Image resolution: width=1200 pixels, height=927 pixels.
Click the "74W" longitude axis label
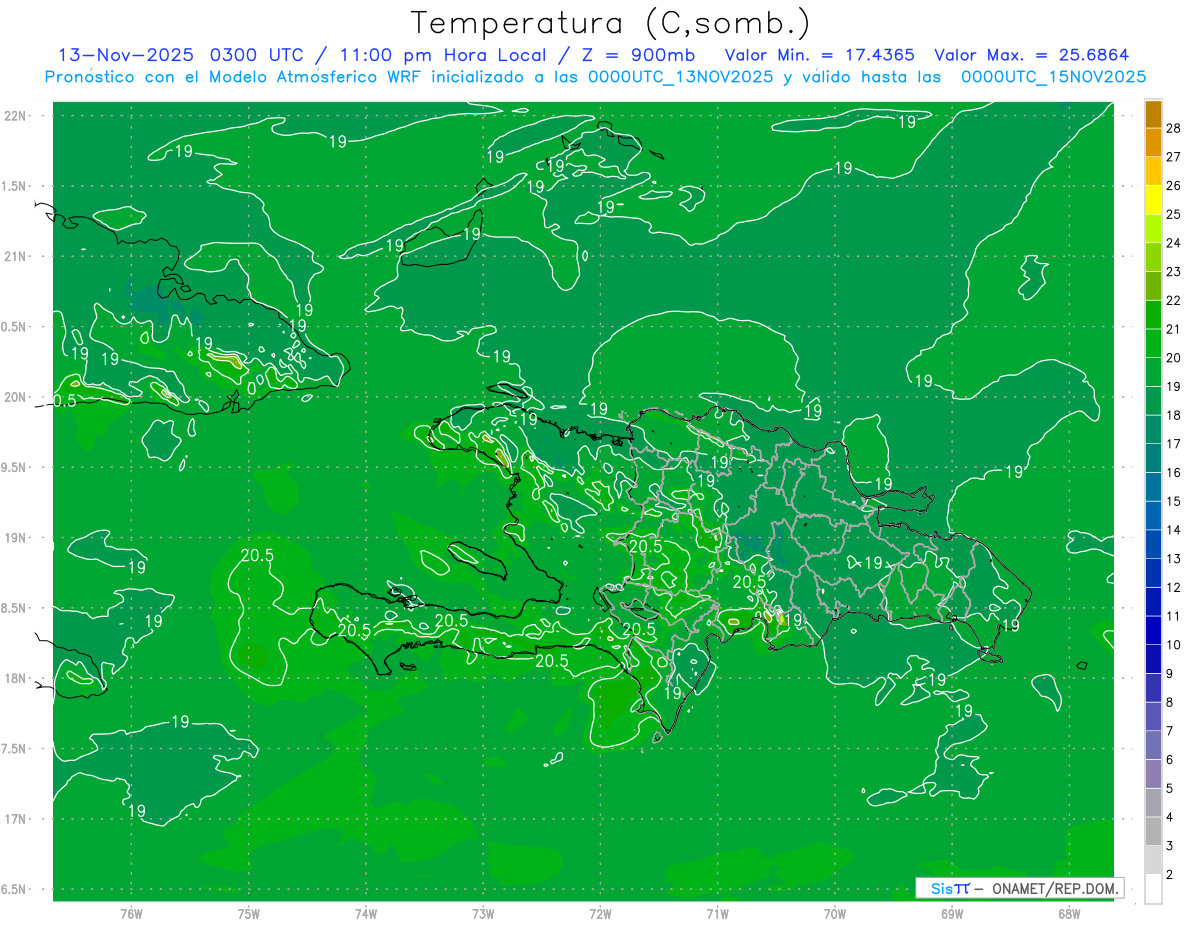tap(366, 914)
